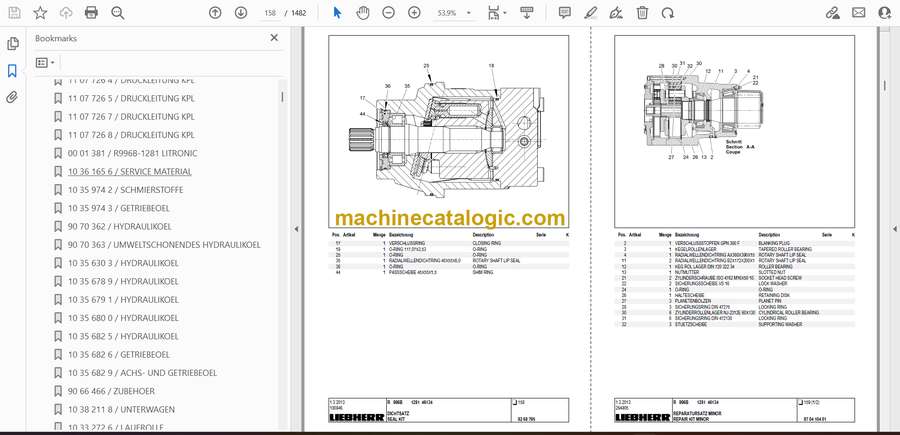The image size is (900, 435).
Task: Rotate the page with rotate icon
Action: 668,13
